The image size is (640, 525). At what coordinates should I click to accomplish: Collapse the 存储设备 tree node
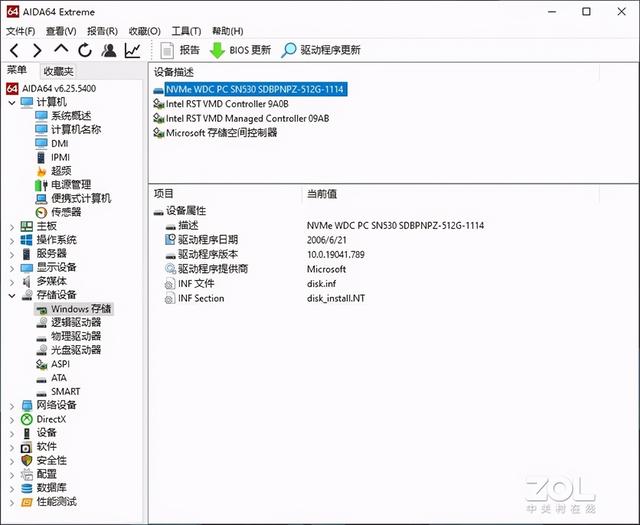(x=12, y=296)
